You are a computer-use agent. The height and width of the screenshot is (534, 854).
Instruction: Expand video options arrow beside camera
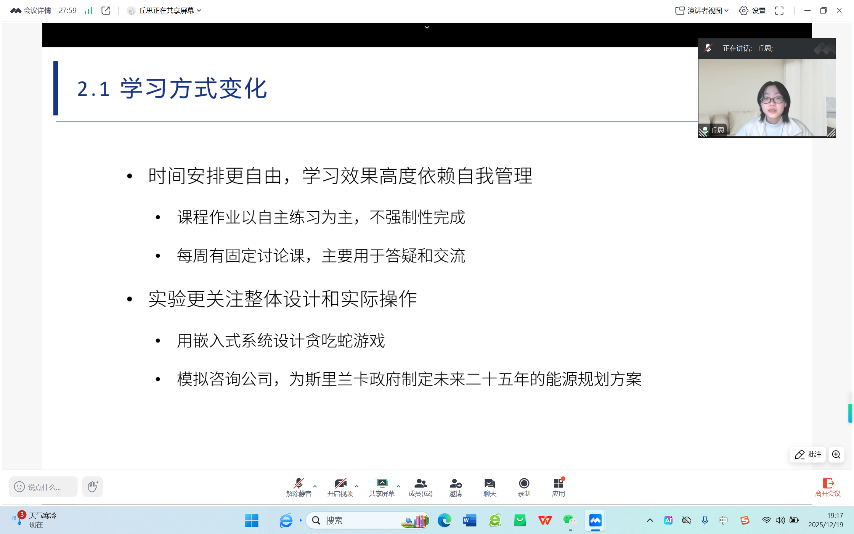point(357,483)
